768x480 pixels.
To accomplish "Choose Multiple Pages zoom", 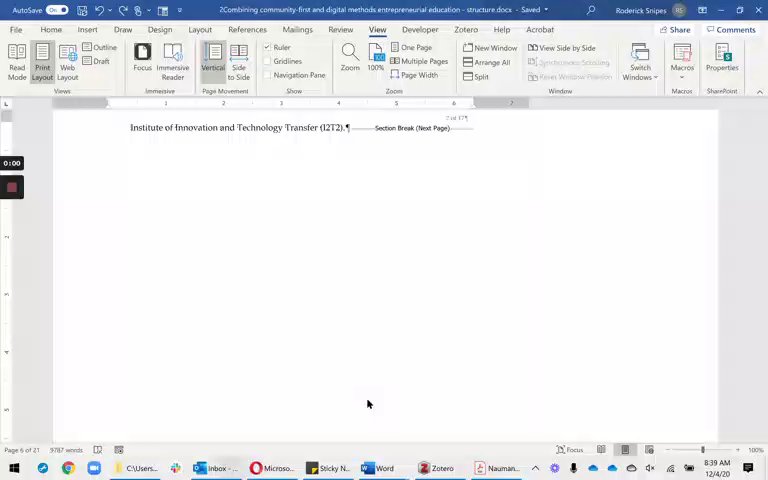I will click(419, 61).
